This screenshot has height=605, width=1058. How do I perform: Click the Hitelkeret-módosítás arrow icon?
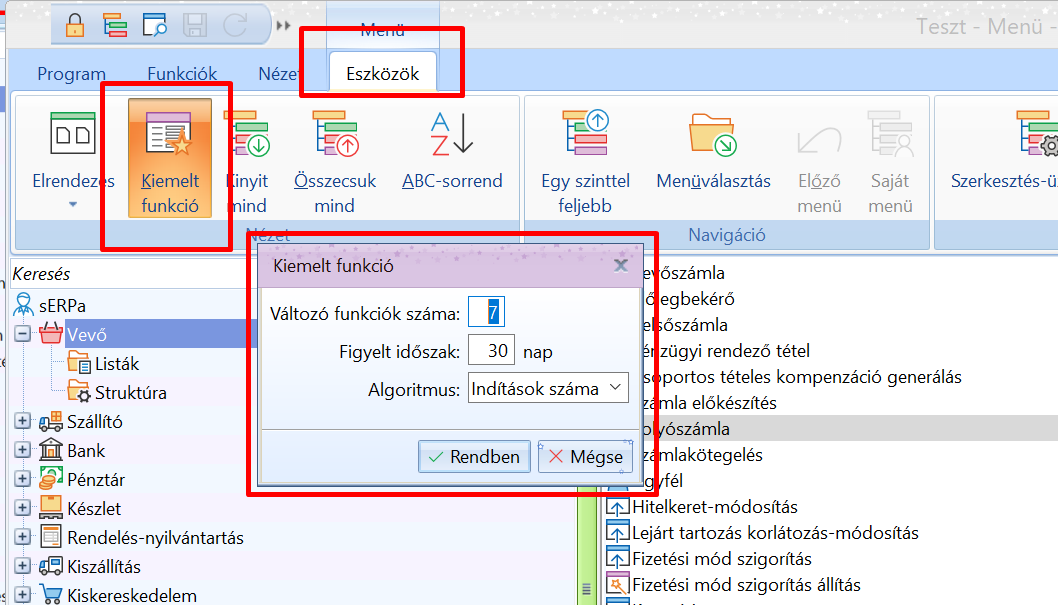[x=617, y=507]
